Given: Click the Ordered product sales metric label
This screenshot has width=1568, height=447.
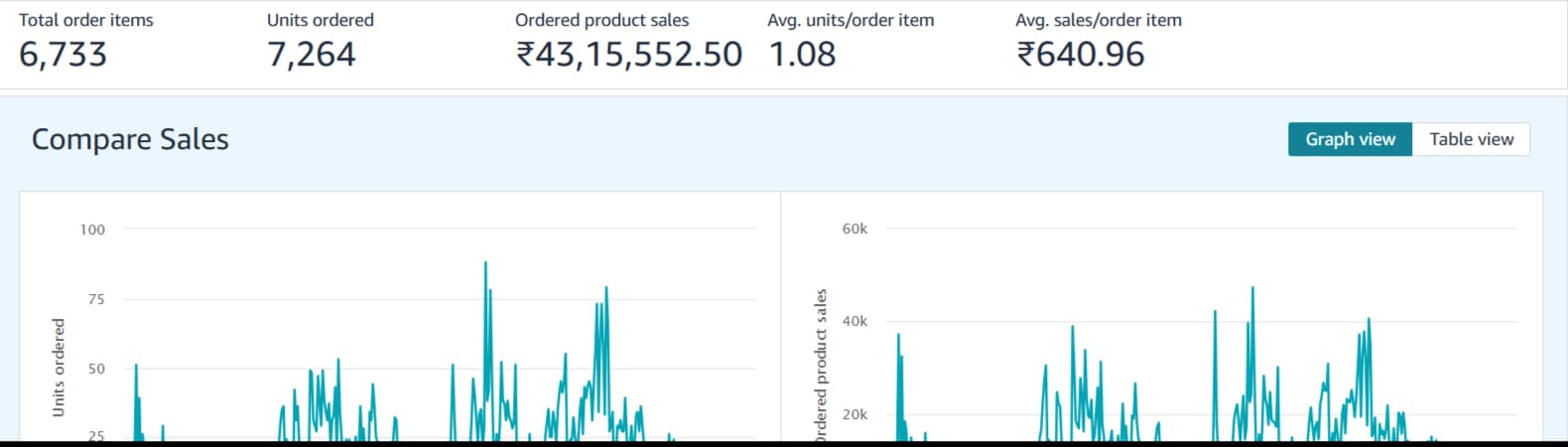Looking at the screenshot, I should (x=601, y=20).
